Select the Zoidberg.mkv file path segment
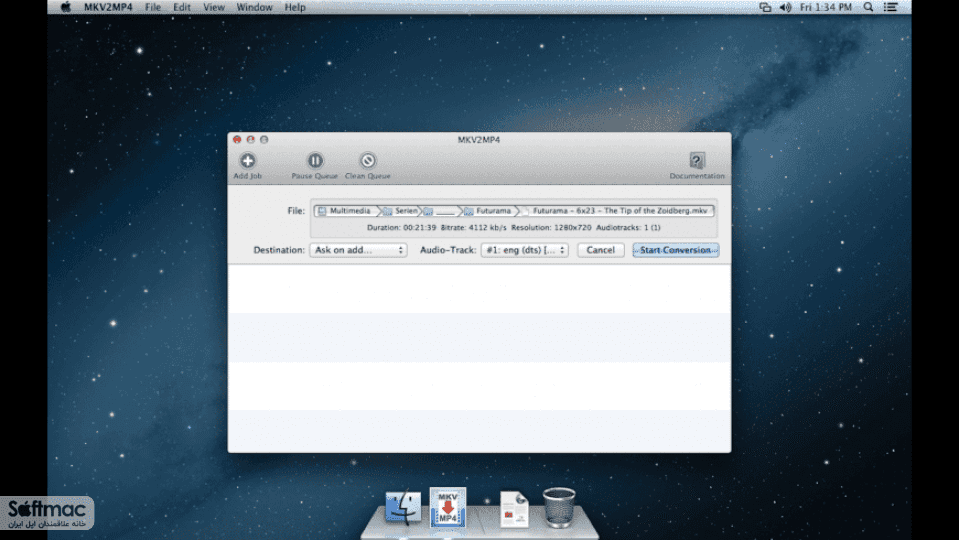This screenshot has height=540, width=959. tap(616, 211)
